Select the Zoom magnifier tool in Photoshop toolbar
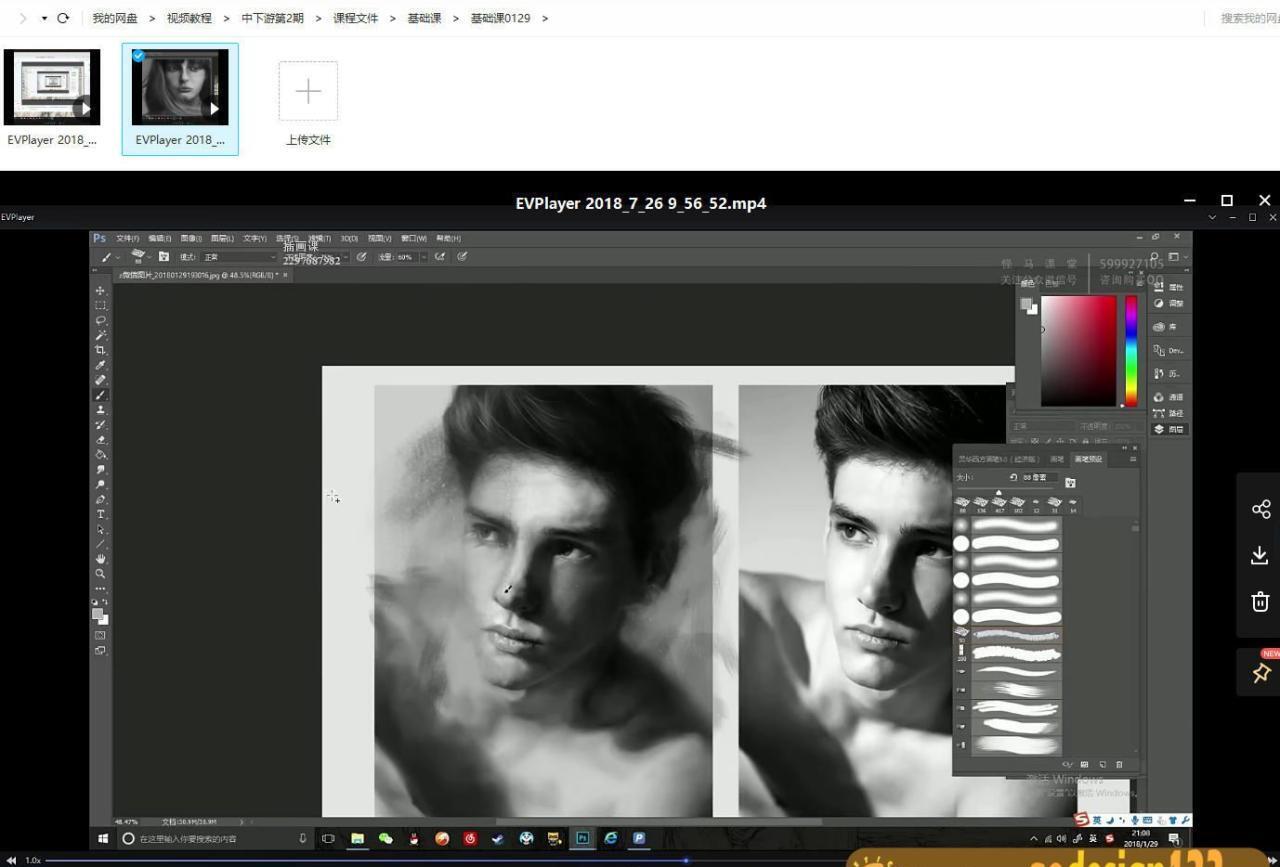1280x867 pixels. [100, 574]
